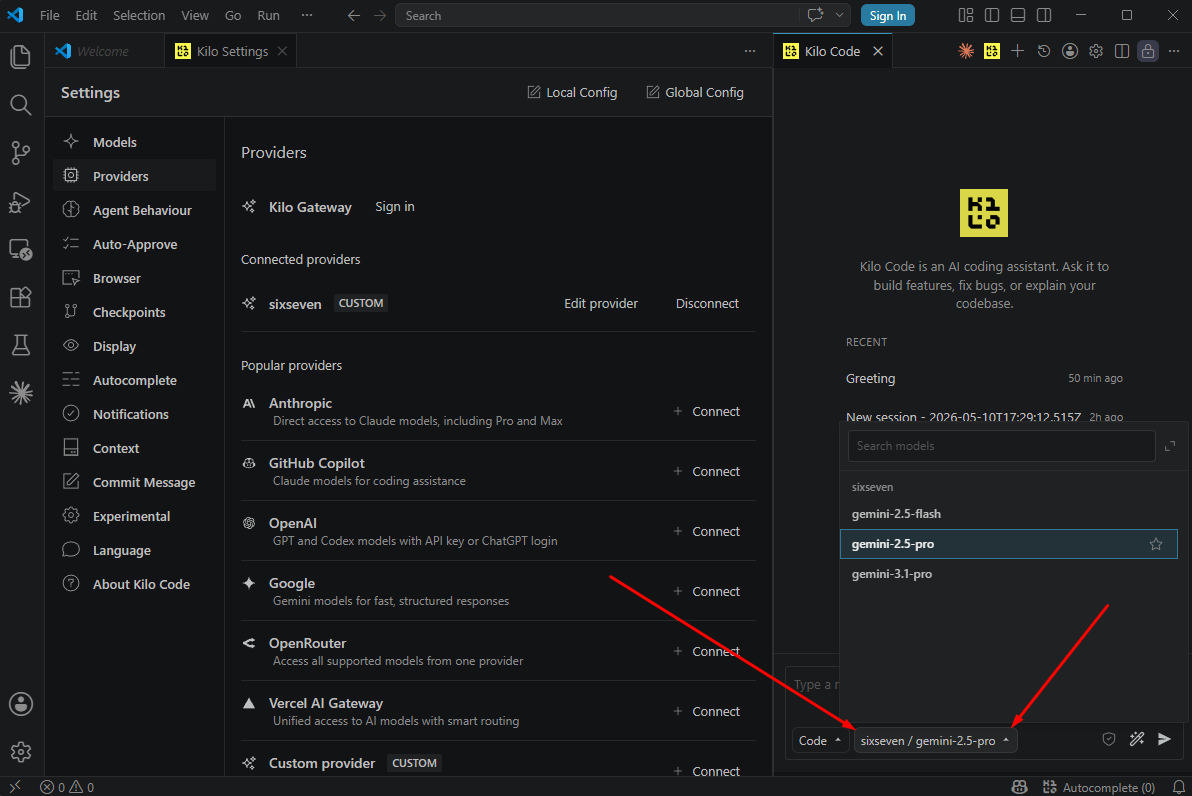Click the enhance prompt wand icon
This screenshot has height=796, width=1192.
coord(1137,739)
